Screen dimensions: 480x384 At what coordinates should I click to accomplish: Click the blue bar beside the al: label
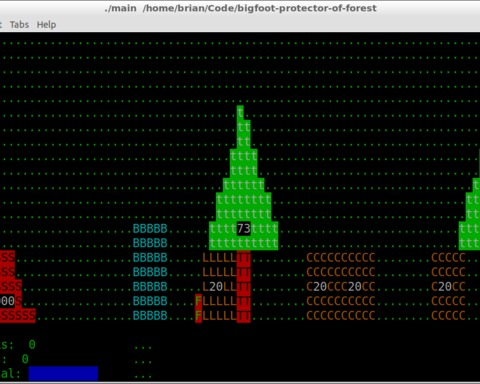(63, 374)
